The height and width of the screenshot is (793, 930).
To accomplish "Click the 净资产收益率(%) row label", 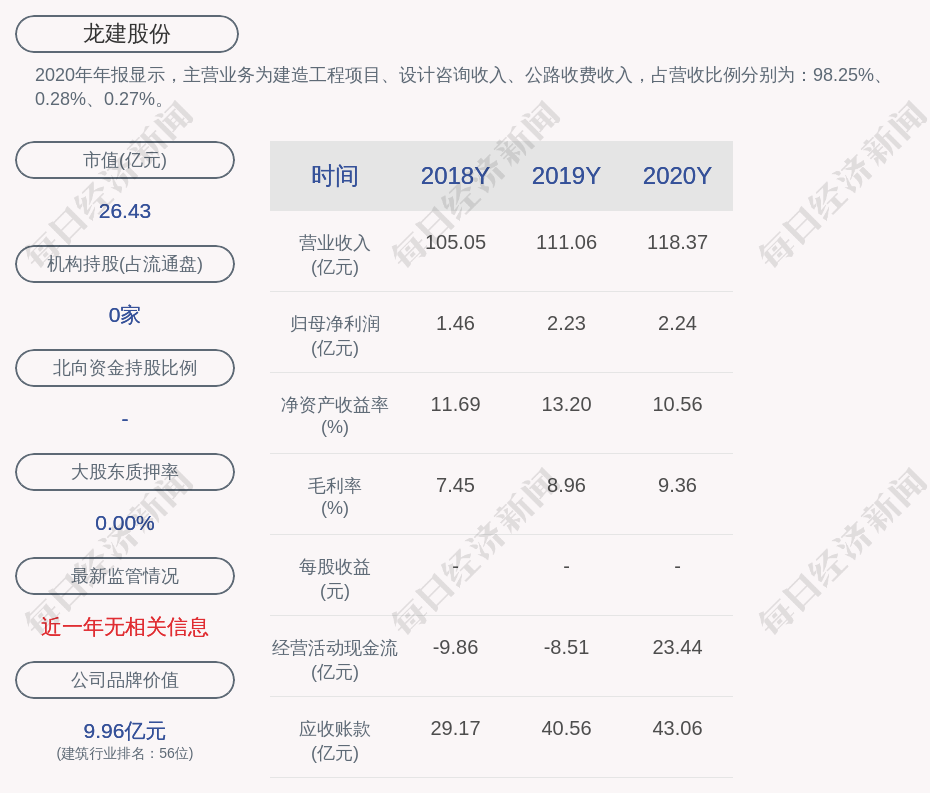I will [x=335, y=416].
